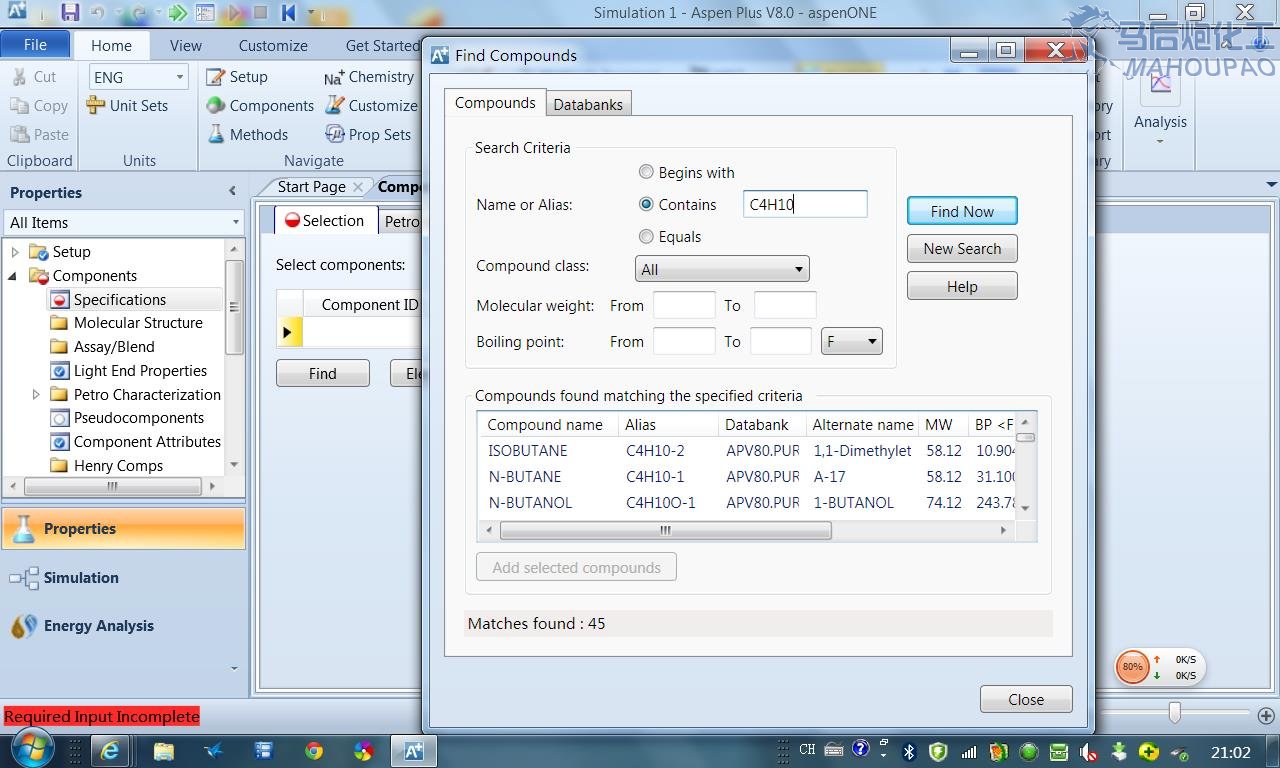Viewport: 1280px width, 768px height.
Task: Click the Analysis chart icon in ribbon
Action: point(1160,85)
